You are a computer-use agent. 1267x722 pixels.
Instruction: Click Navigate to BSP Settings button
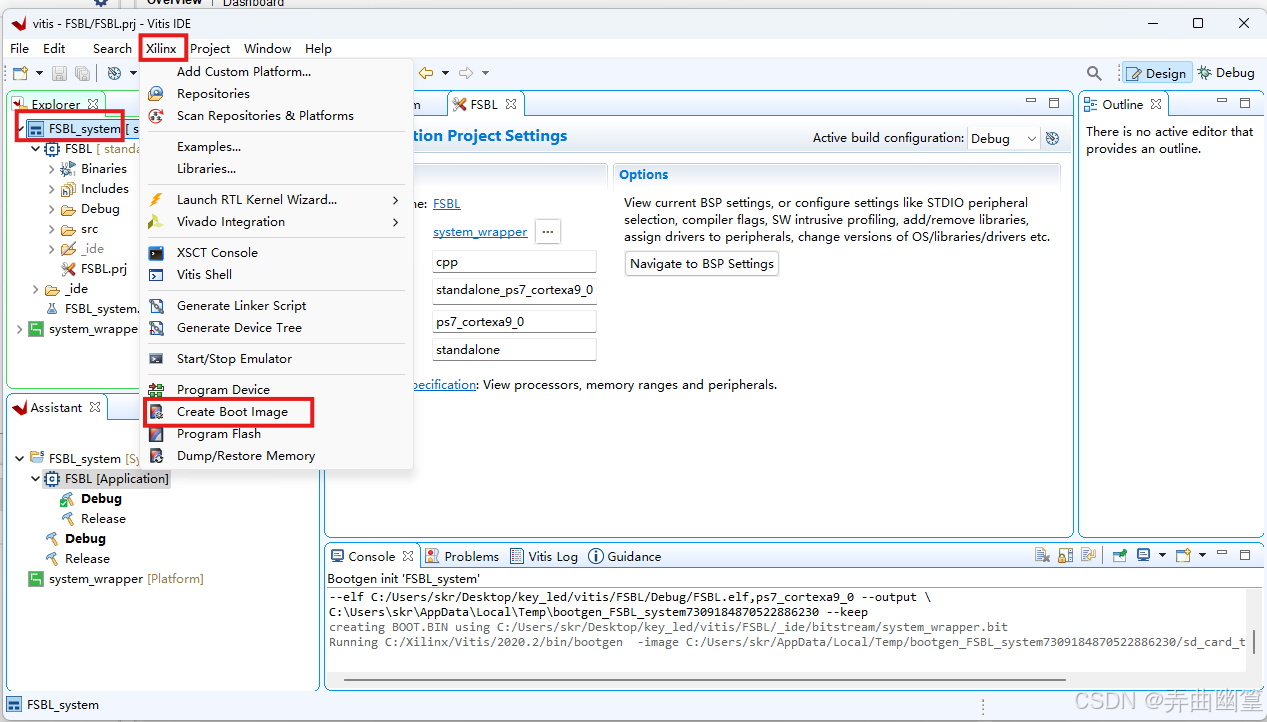click(702, 263)
